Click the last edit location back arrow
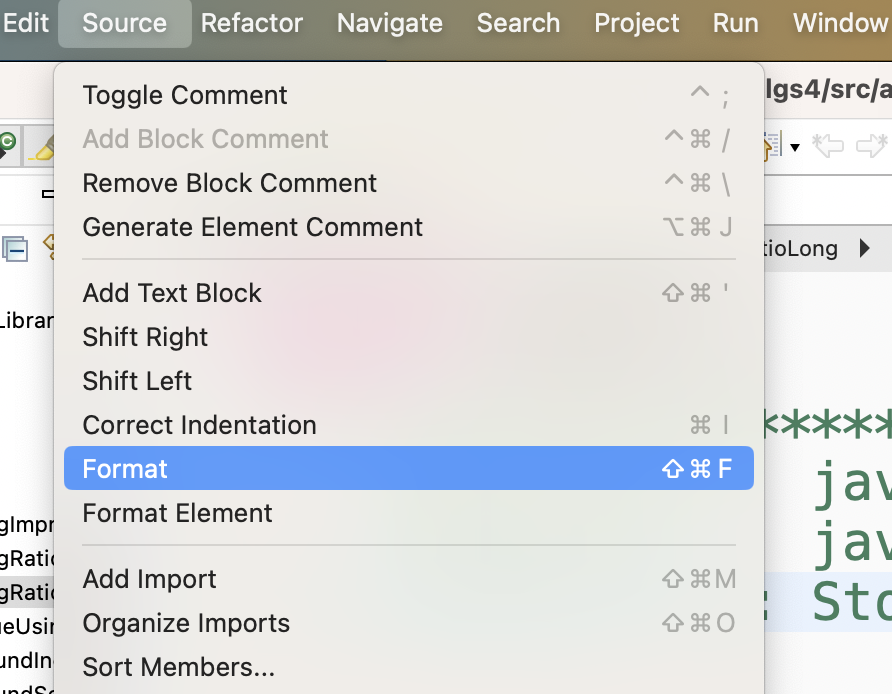Image resolution: width=892 pixels, height=694 pixels. (x=828, y=146)
